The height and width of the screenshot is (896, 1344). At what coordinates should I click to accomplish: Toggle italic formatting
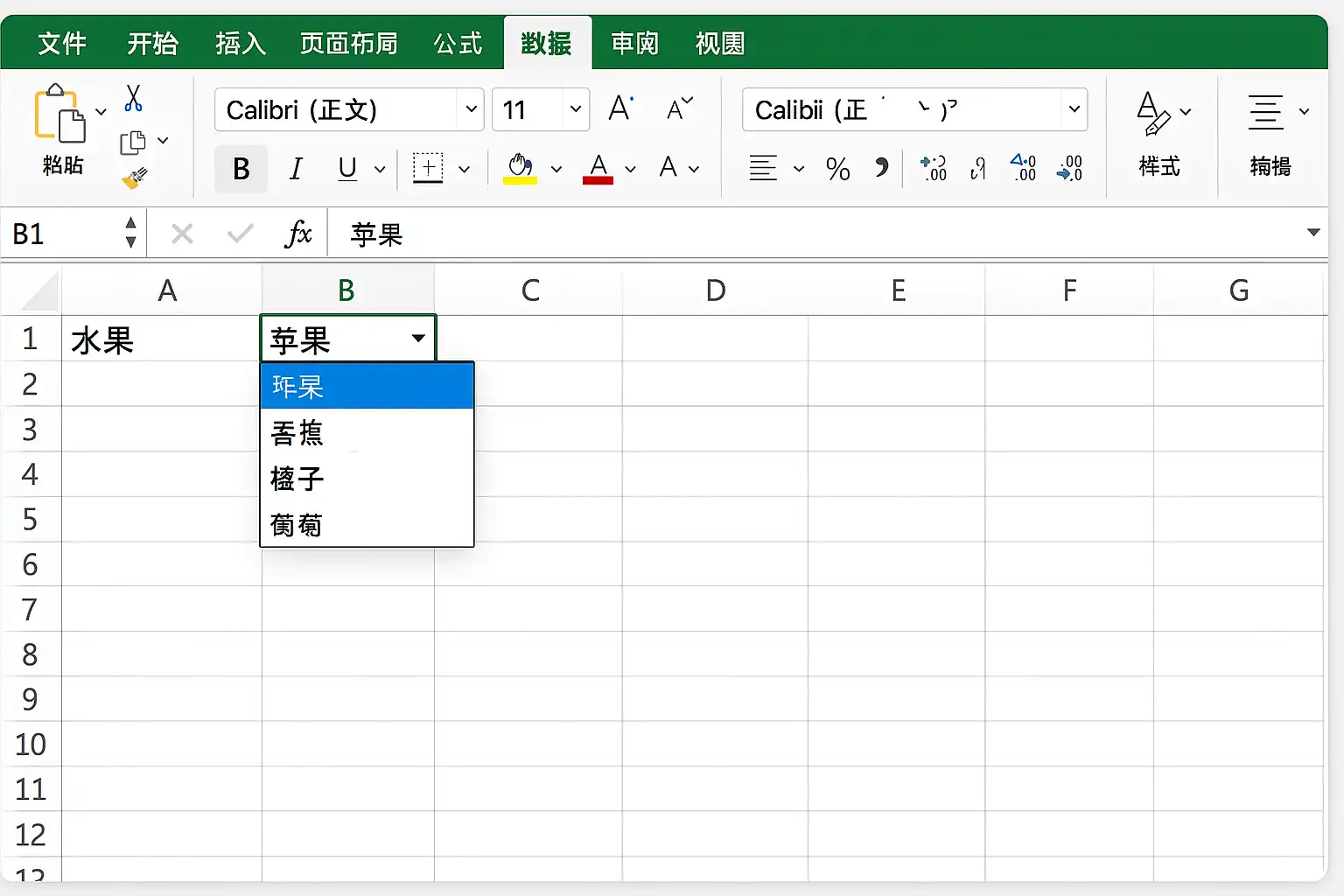coord(296,168)
